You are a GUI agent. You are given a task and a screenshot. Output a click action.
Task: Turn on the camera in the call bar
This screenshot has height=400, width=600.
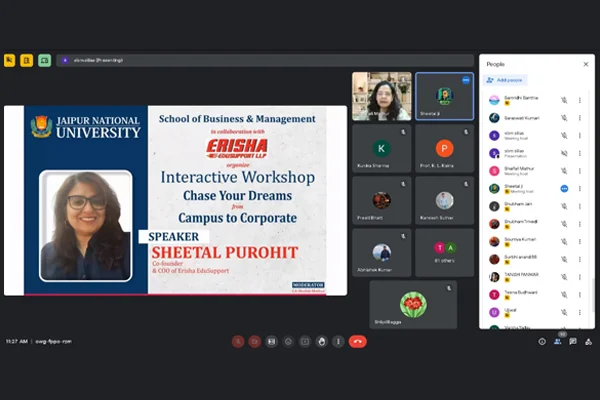(x=255, y=341)
